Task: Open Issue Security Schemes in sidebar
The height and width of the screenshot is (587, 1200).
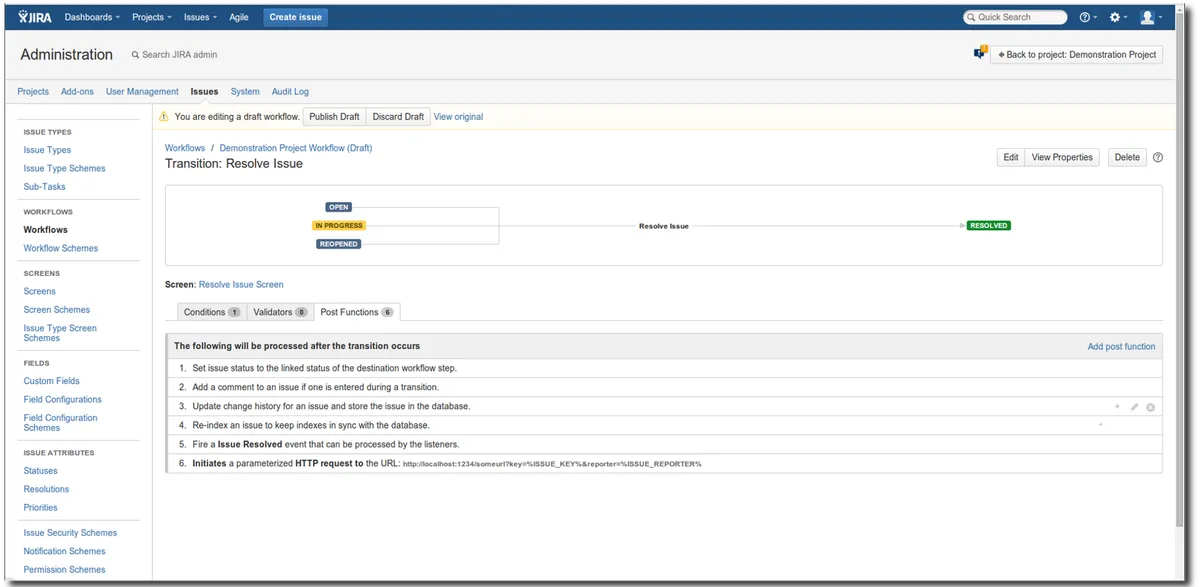Action: 70,533
